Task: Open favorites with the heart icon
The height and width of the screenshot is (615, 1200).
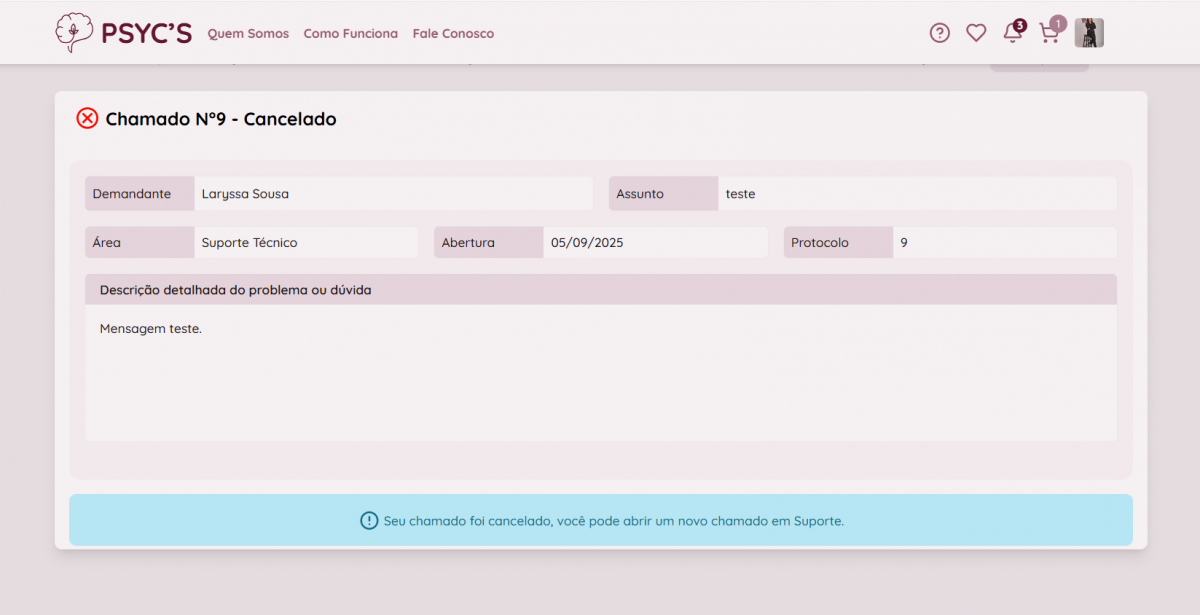Action: tap(976, 33)
